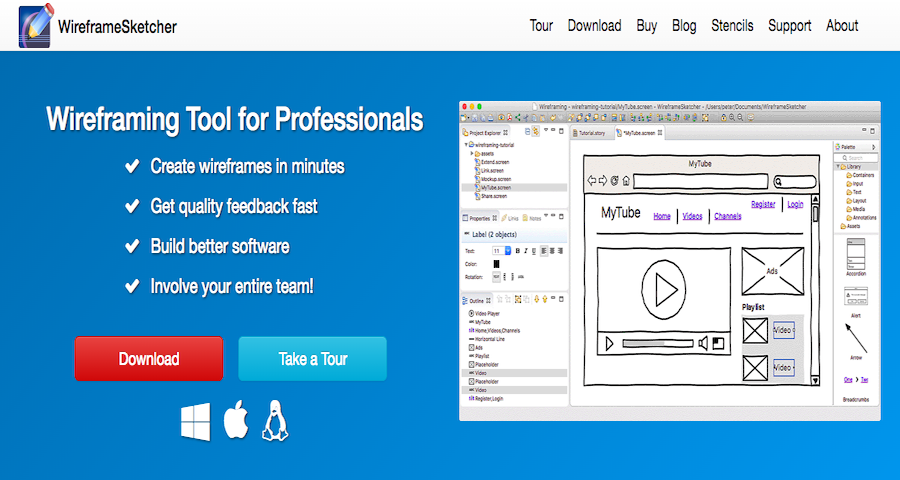Click the Videos link in the wireframe
Image resolution: width=900 pixels, height=480 pixels.
pos(692,216)
